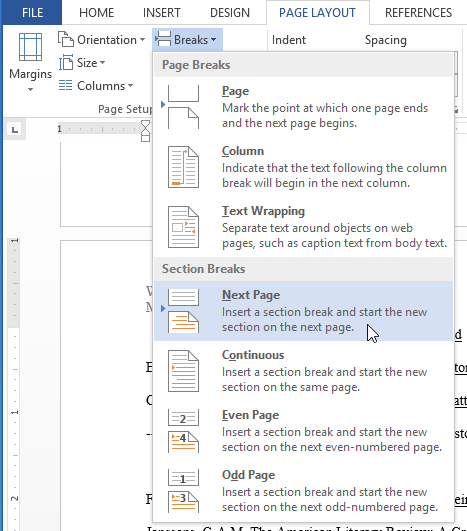Click the Page Setup group label
This screenshot has height=531, width=467.
125,109
